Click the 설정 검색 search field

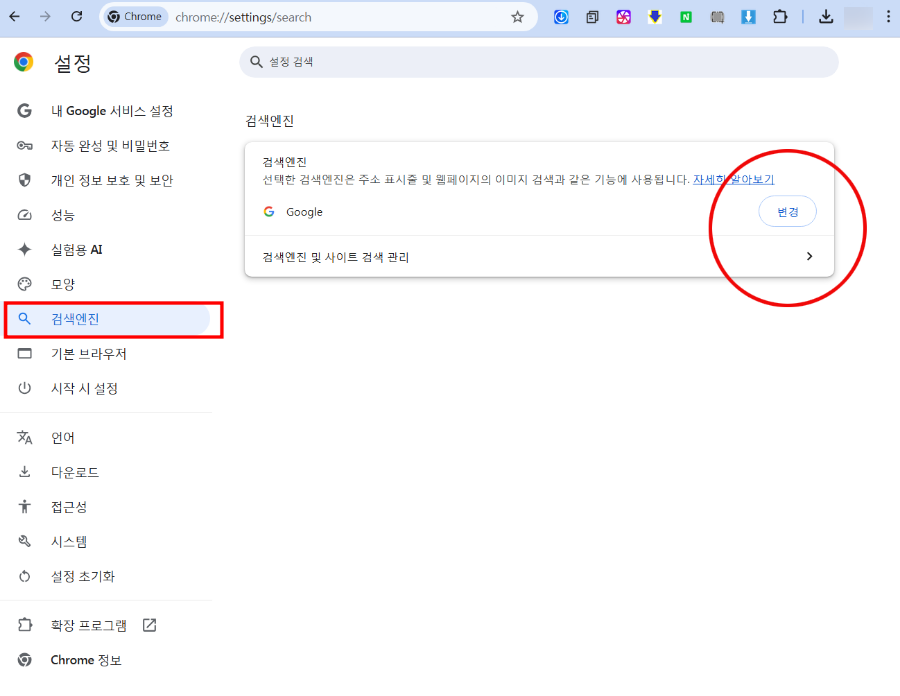[540, 62]
